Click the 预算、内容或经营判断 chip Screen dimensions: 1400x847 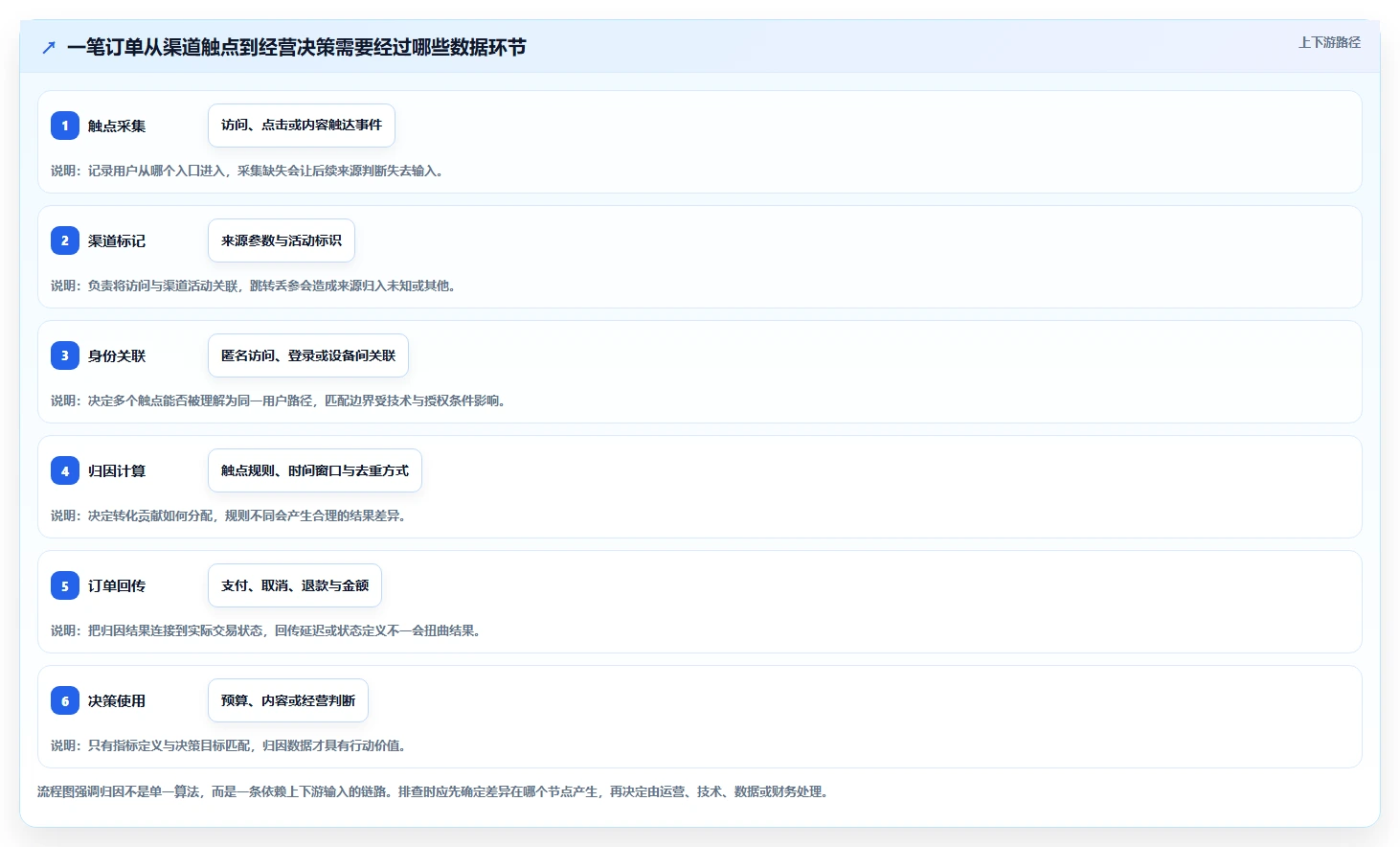coord(288,700)
